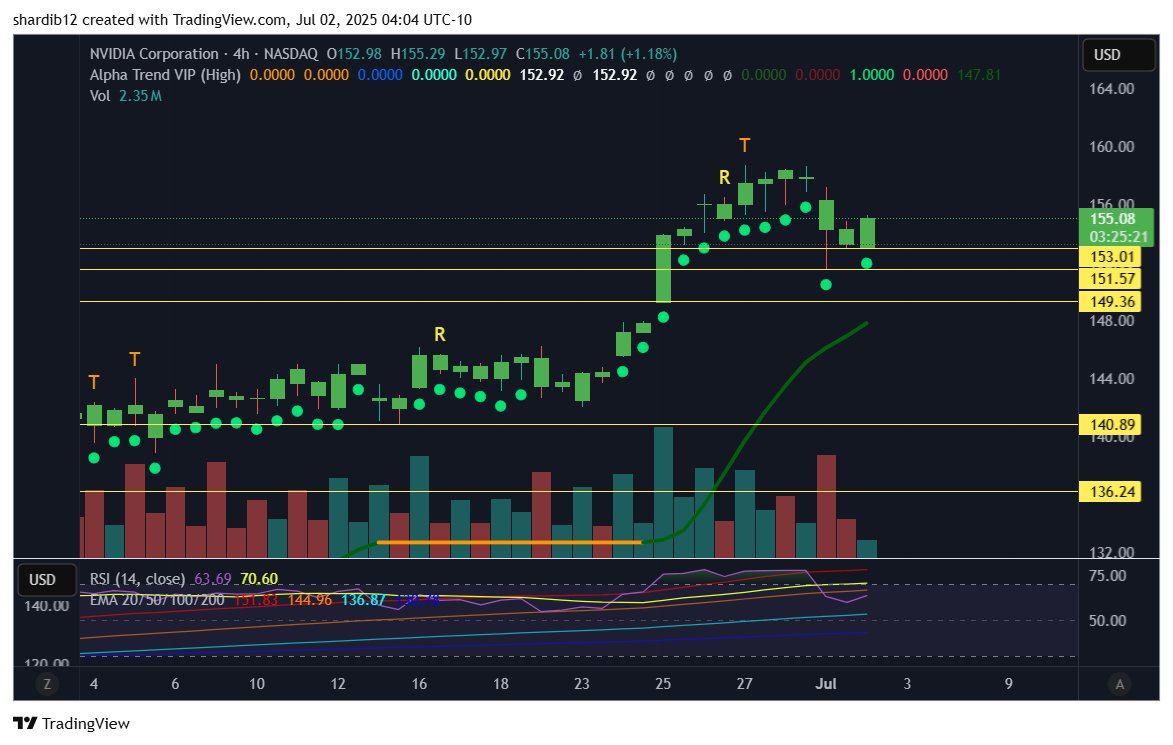Click the date label 23 on the time axis

pos(581,684)
